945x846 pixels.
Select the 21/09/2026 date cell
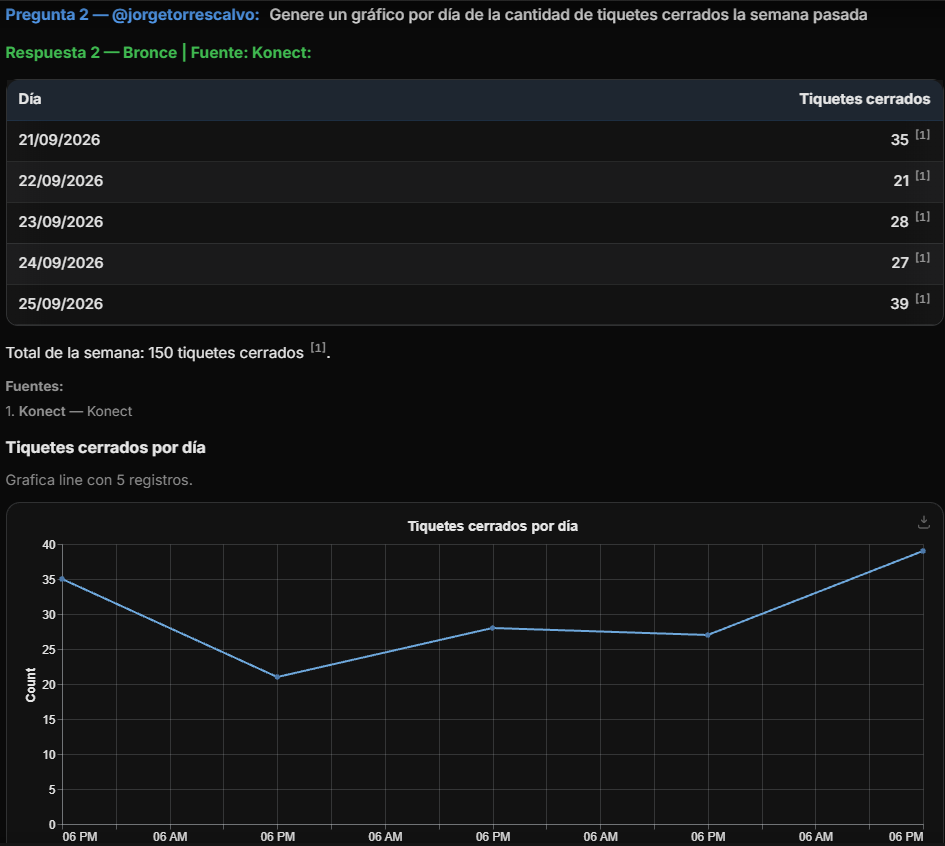point(59,140)
